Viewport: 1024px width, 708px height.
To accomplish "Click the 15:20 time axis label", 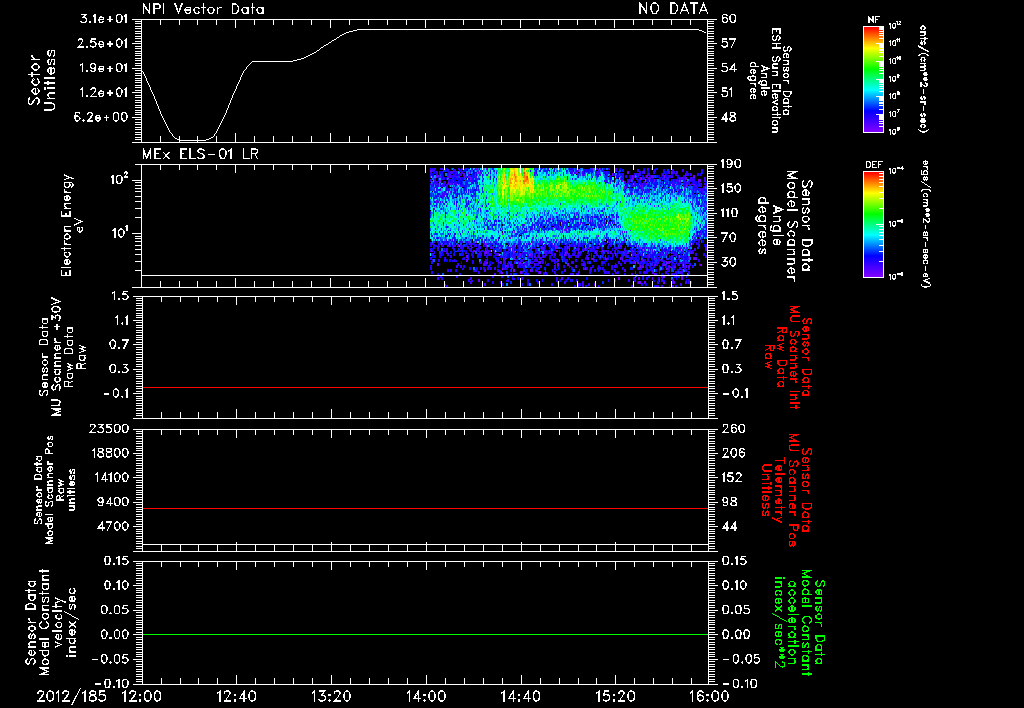I will pyautogui.click(x=615, y=696).
